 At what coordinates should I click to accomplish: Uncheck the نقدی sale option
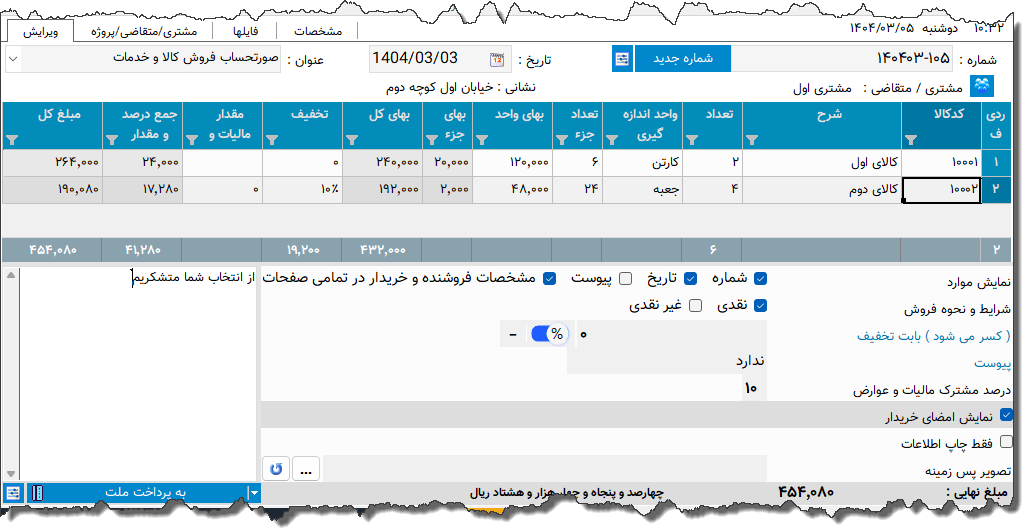760,306
